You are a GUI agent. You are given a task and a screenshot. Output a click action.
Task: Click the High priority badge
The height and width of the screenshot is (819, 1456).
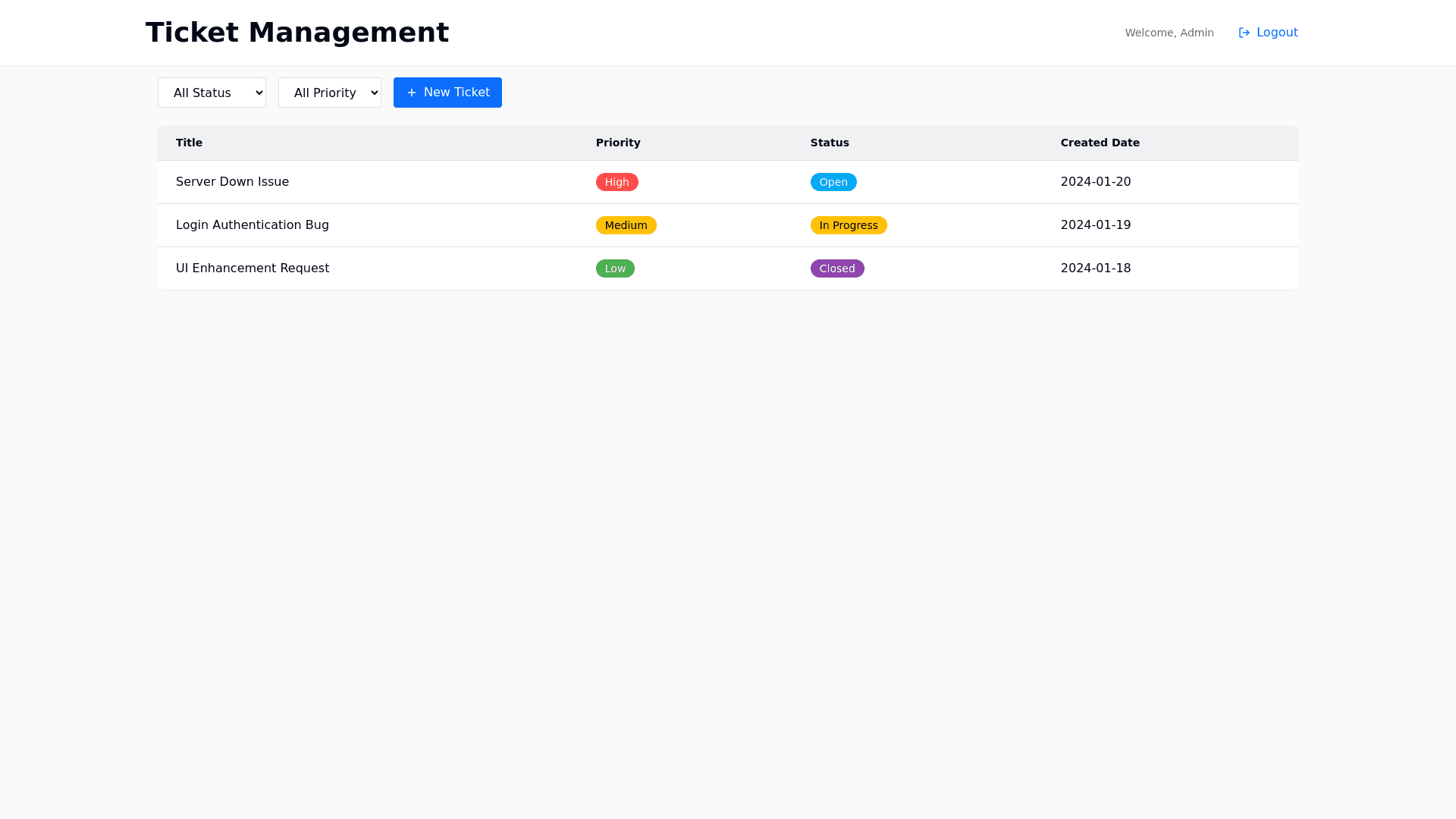click(617, 182)
